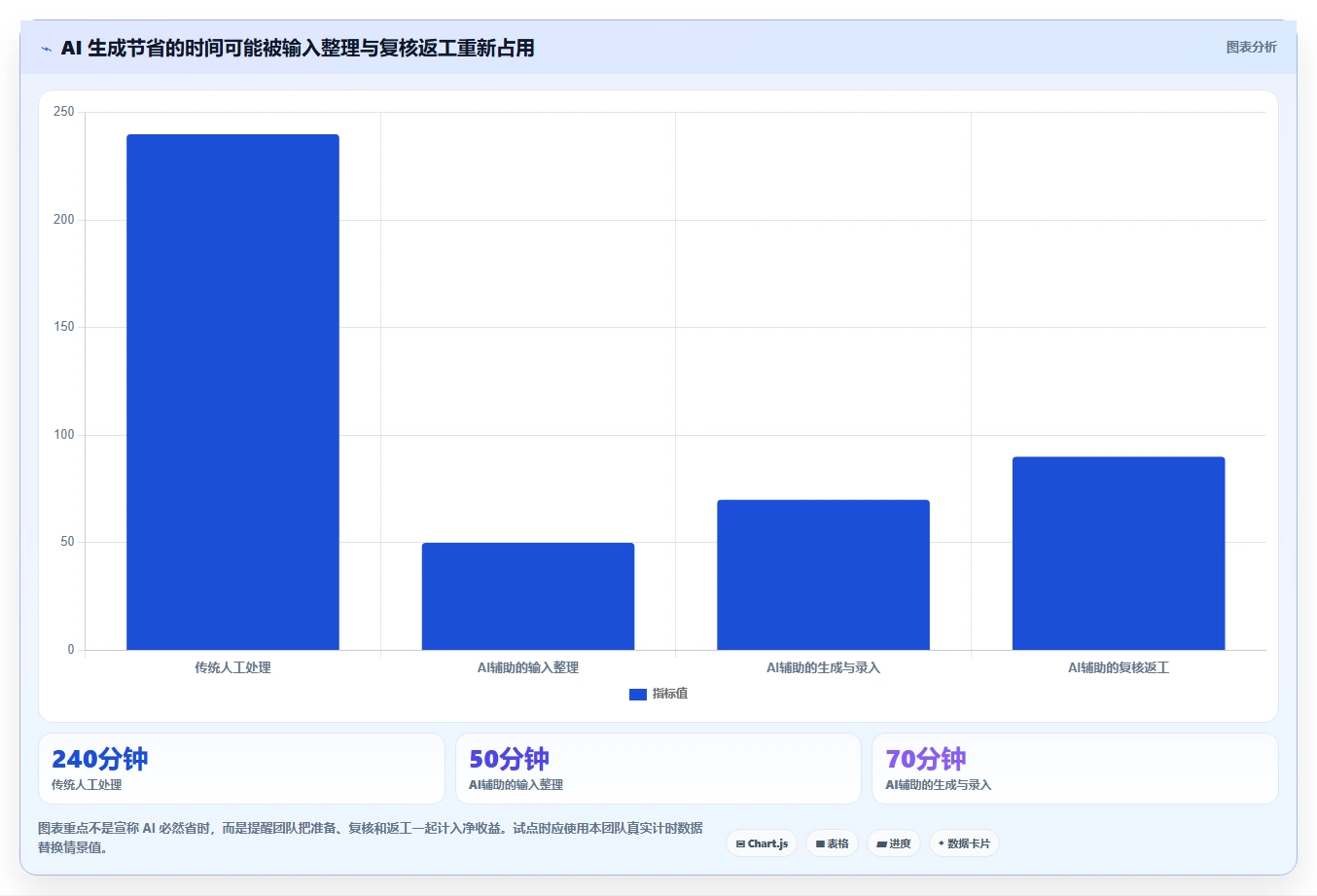This screenshot has height=896, width=1317.
Task: Click the 表格 tag pill
Action: (x=833, y=843)
